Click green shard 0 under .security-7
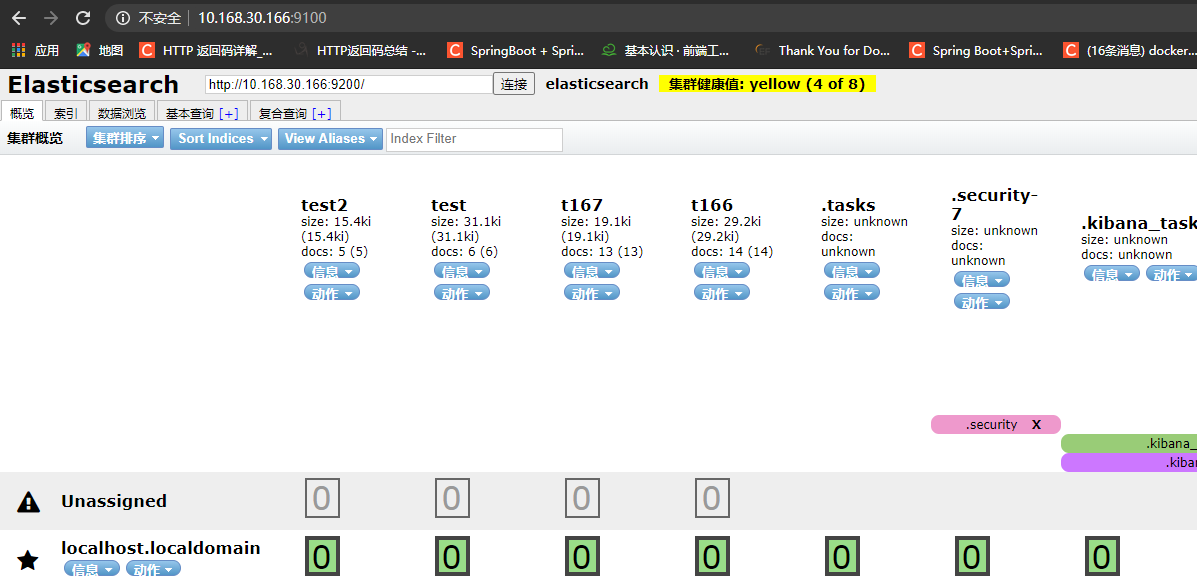This screenshot has height=585, width=1197. tap(972, 556)
